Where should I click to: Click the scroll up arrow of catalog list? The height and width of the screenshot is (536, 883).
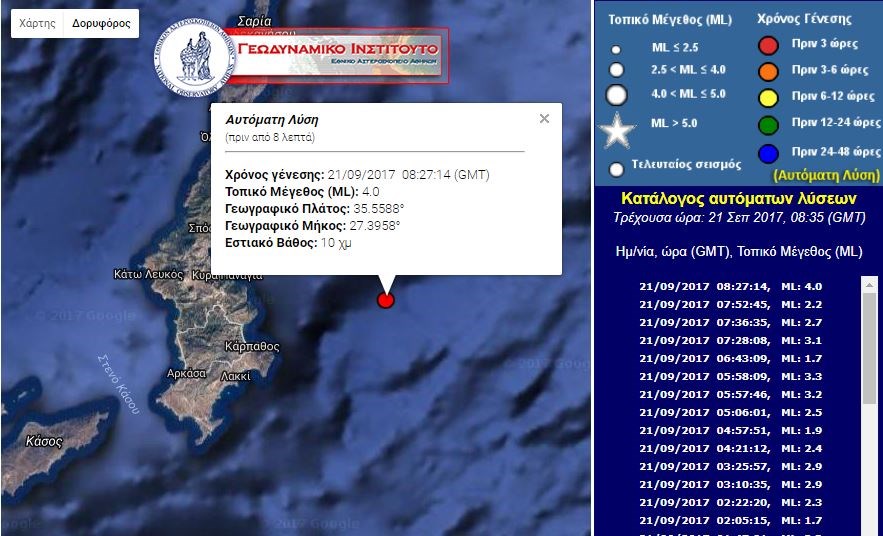[x=869, y=285]
